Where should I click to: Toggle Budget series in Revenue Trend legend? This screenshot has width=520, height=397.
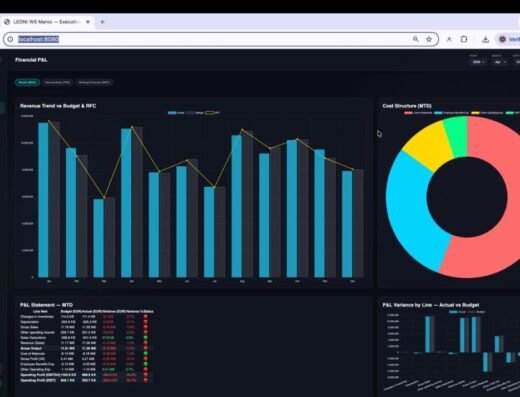point(195,113)
